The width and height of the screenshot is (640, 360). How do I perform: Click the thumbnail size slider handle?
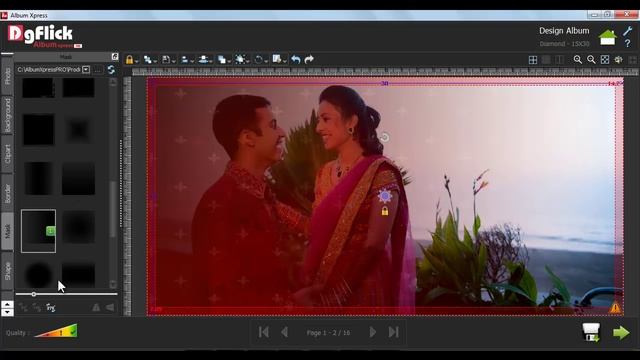(34, 294)
